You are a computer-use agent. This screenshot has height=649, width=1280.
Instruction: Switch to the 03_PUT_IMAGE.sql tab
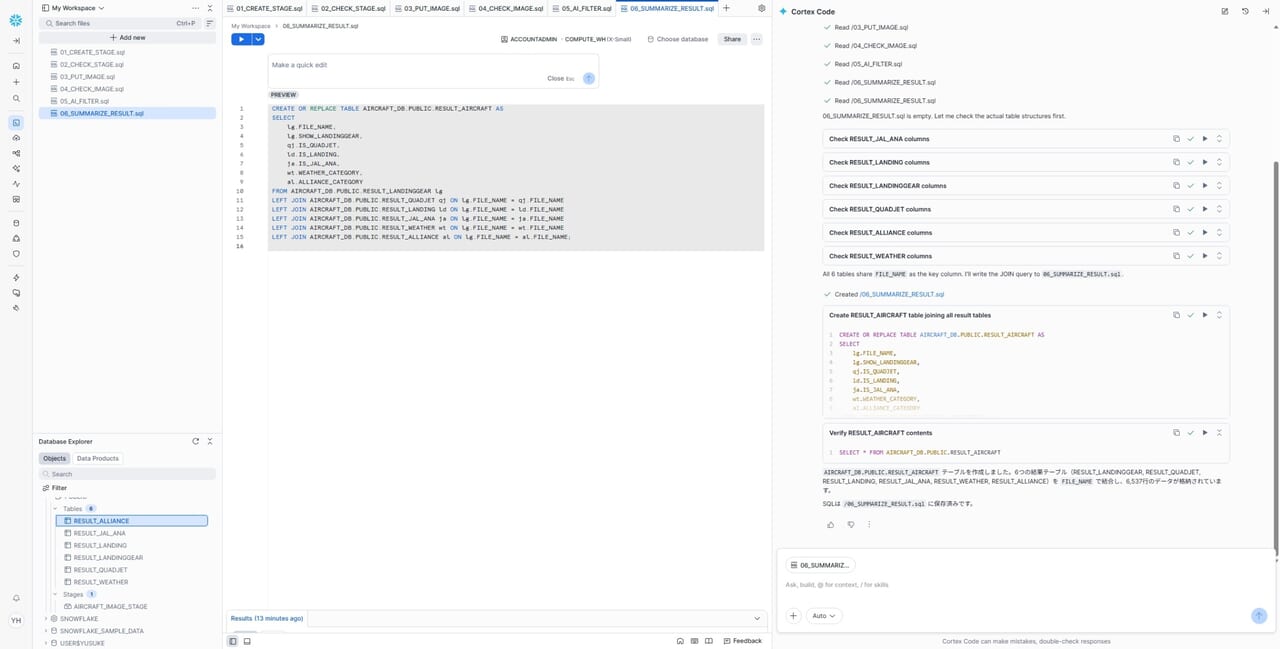(426, 8)
